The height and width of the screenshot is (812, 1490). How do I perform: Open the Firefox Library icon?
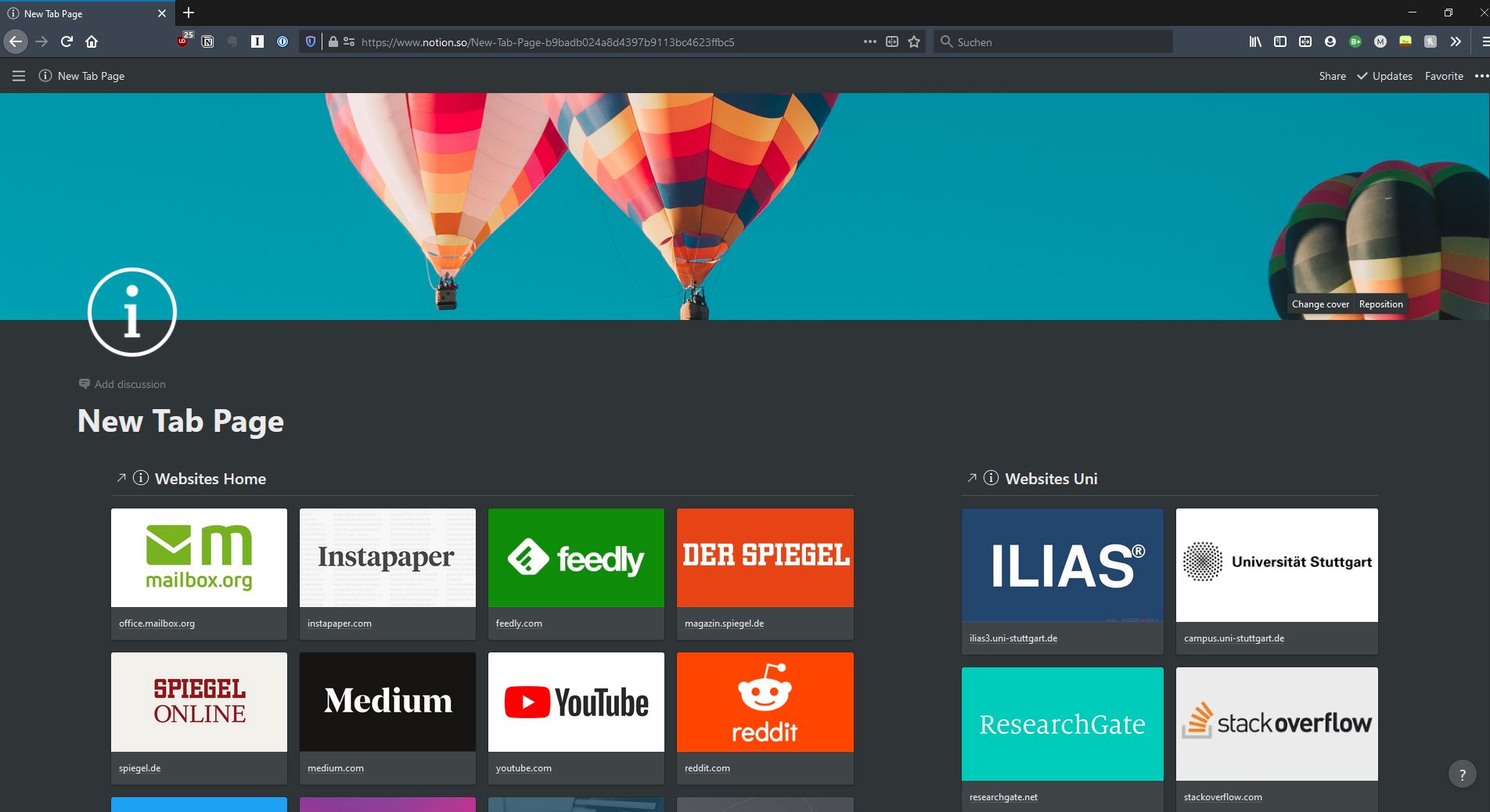1254,41
